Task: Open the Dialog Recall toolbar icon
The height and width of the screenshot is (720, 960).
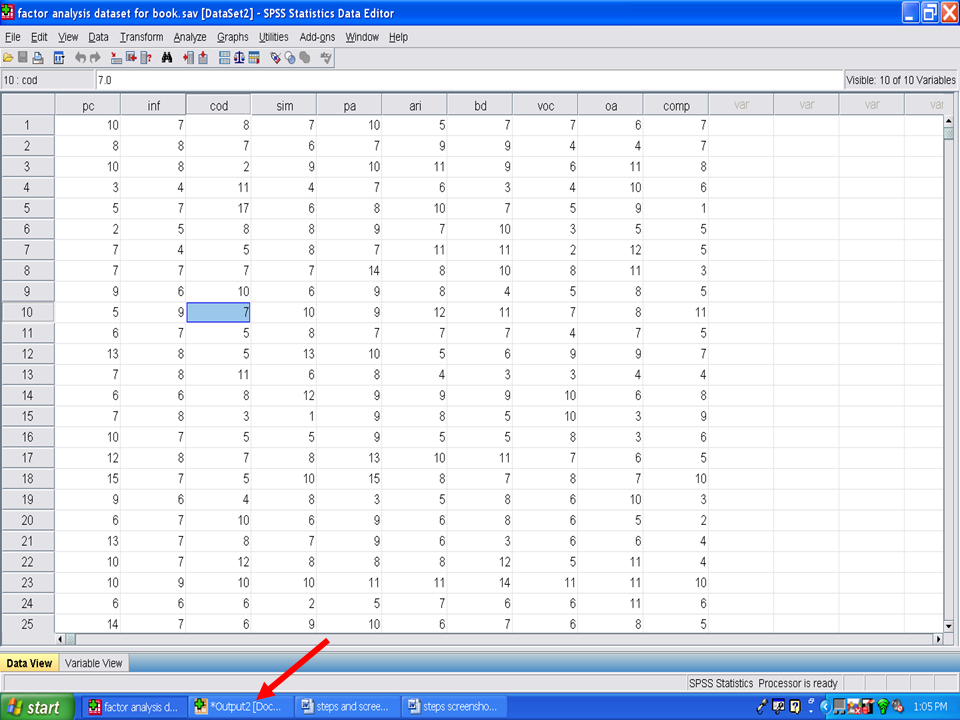Action: tap(59, 58)
